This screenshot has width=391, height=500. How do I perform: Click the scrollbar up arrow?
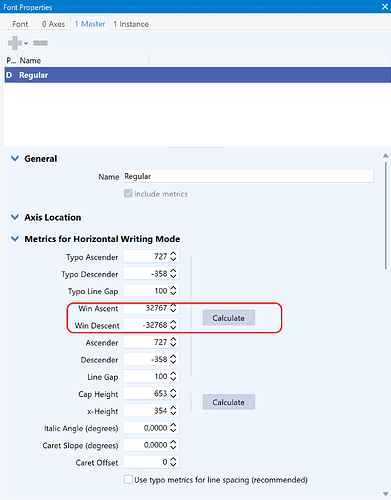(386, 155)
